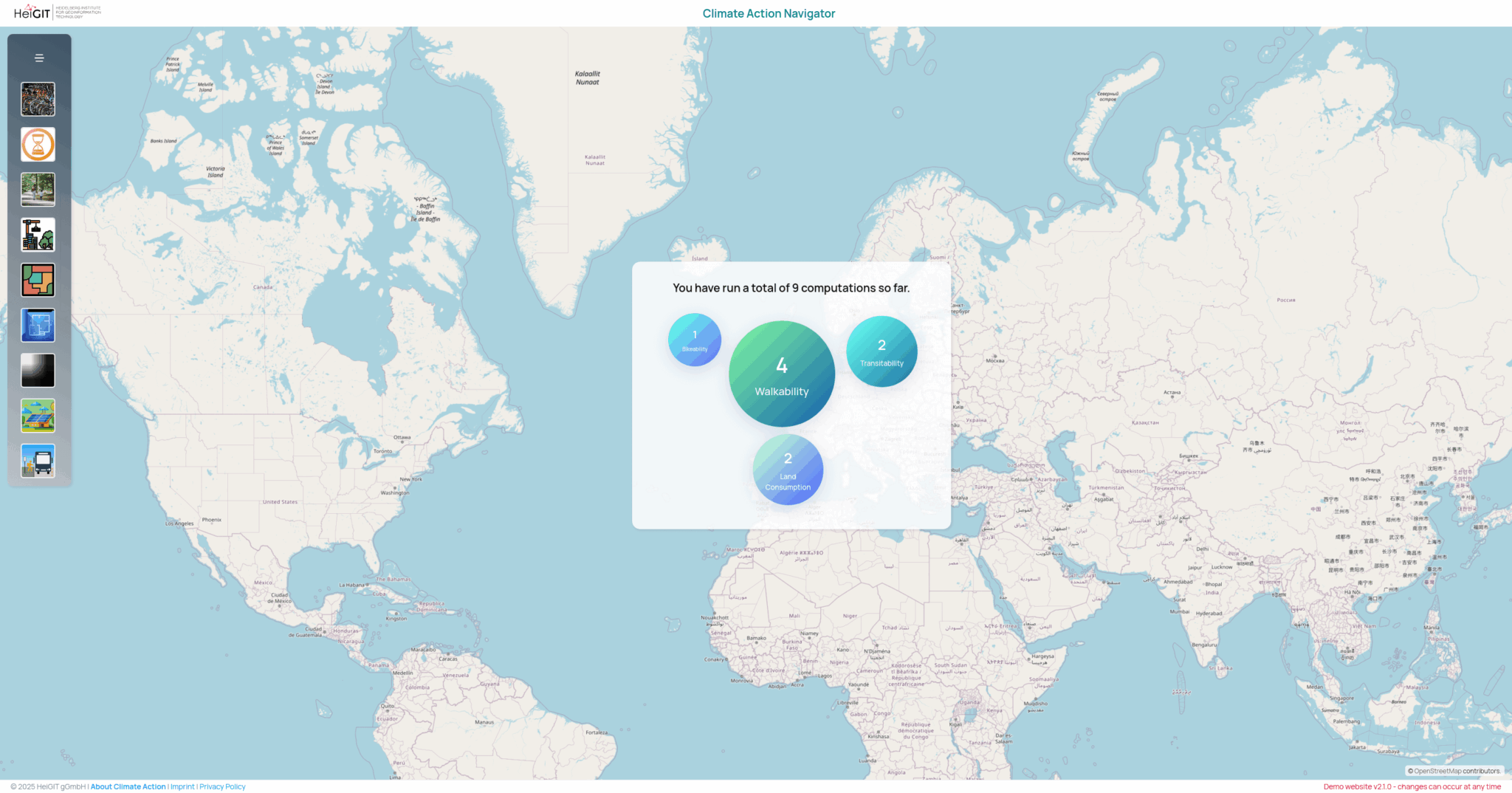Select the Walkability park path icon
1512x793 pixels.
37,190
